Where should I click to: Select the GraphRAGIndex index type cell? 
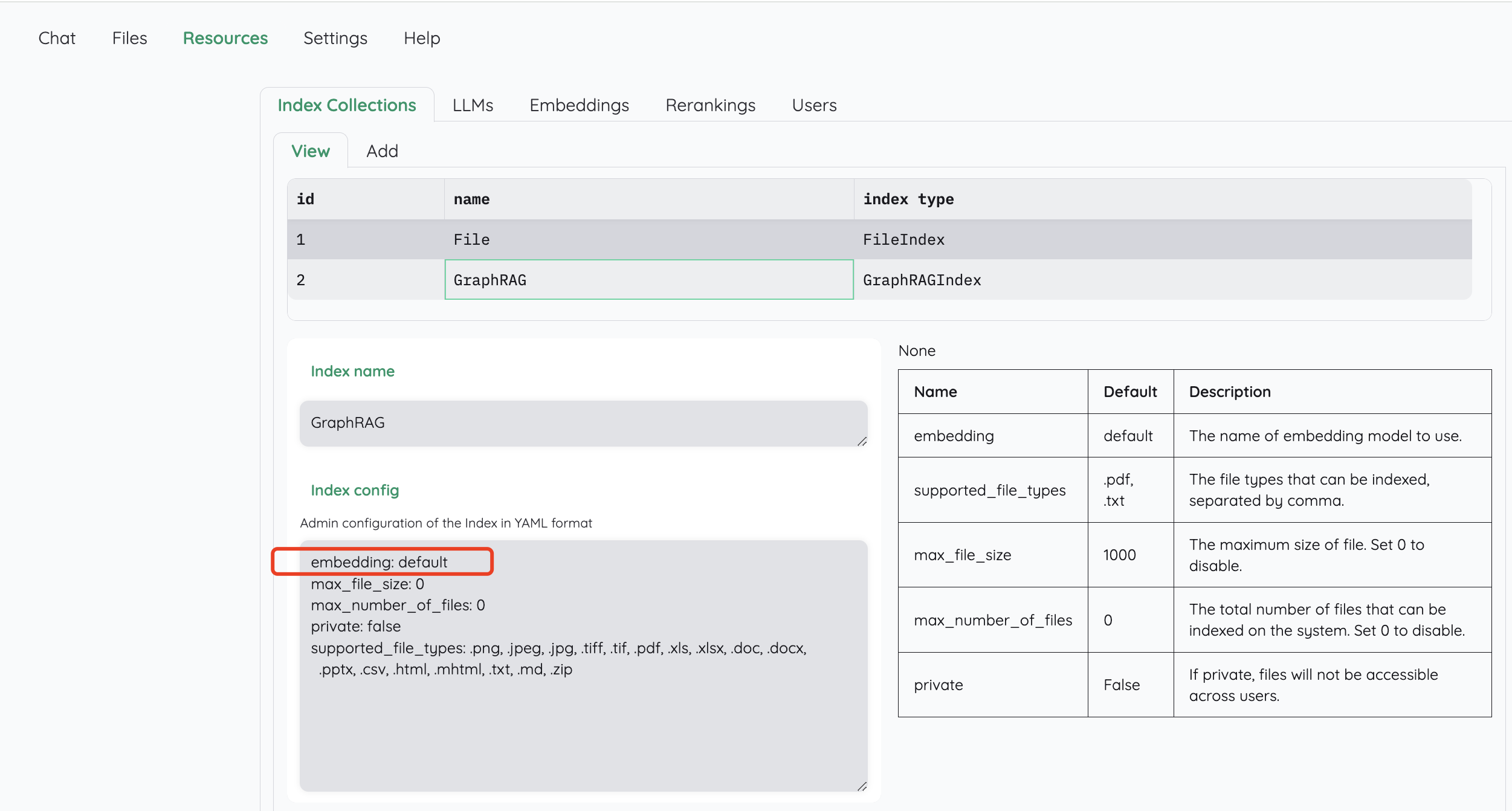(1161, 280)
